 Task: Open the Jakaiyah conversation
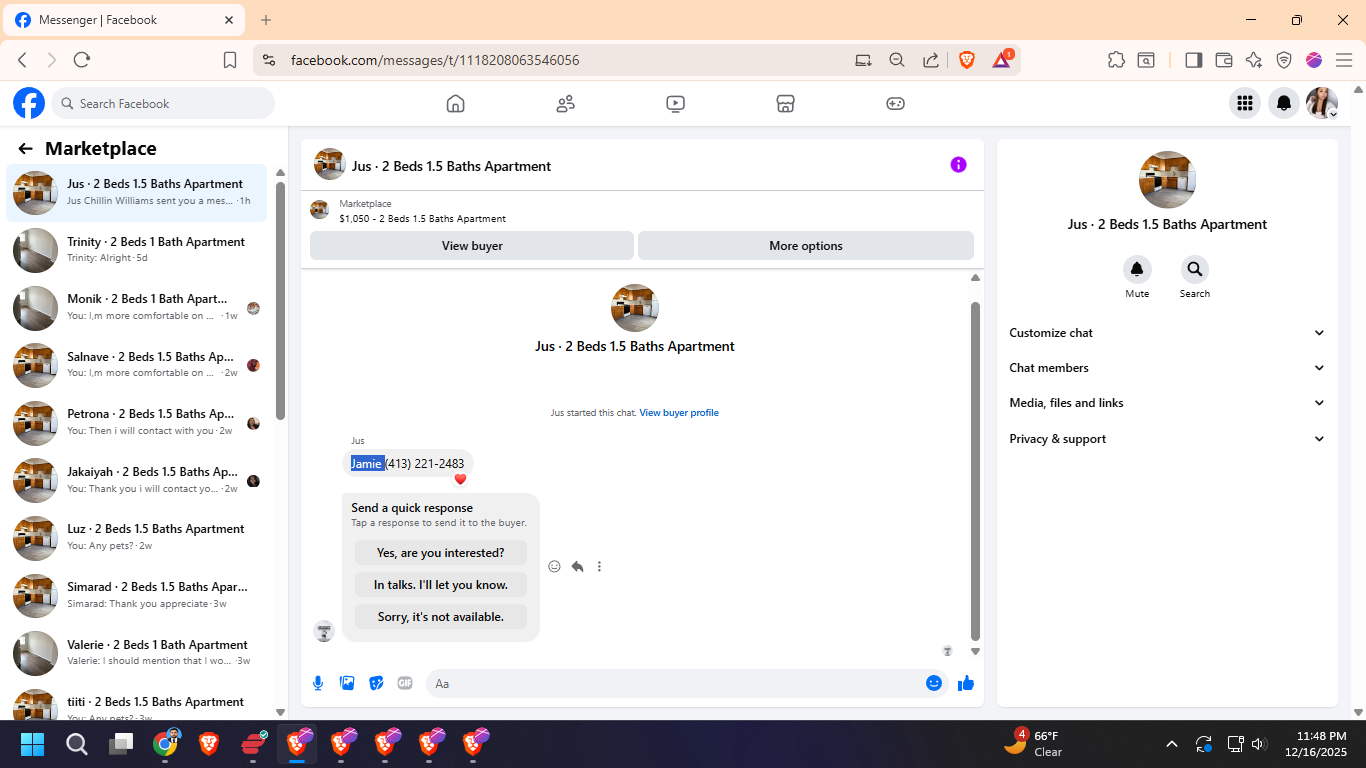point(137,480)
